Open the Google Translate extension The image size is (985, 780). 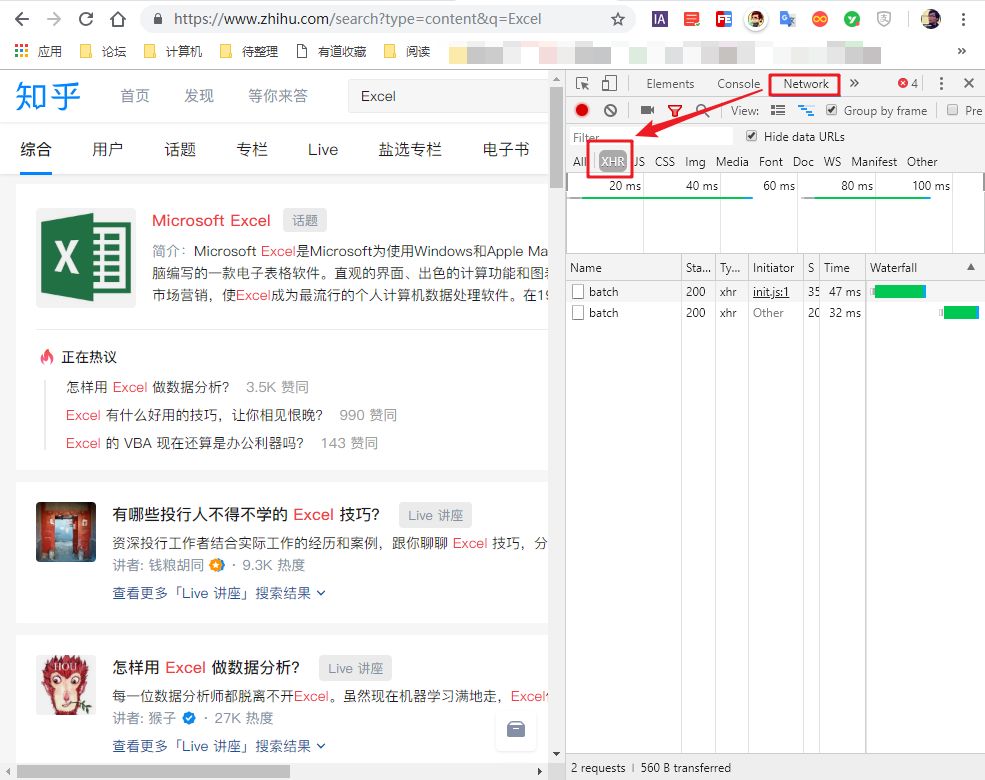click(787, 19)
